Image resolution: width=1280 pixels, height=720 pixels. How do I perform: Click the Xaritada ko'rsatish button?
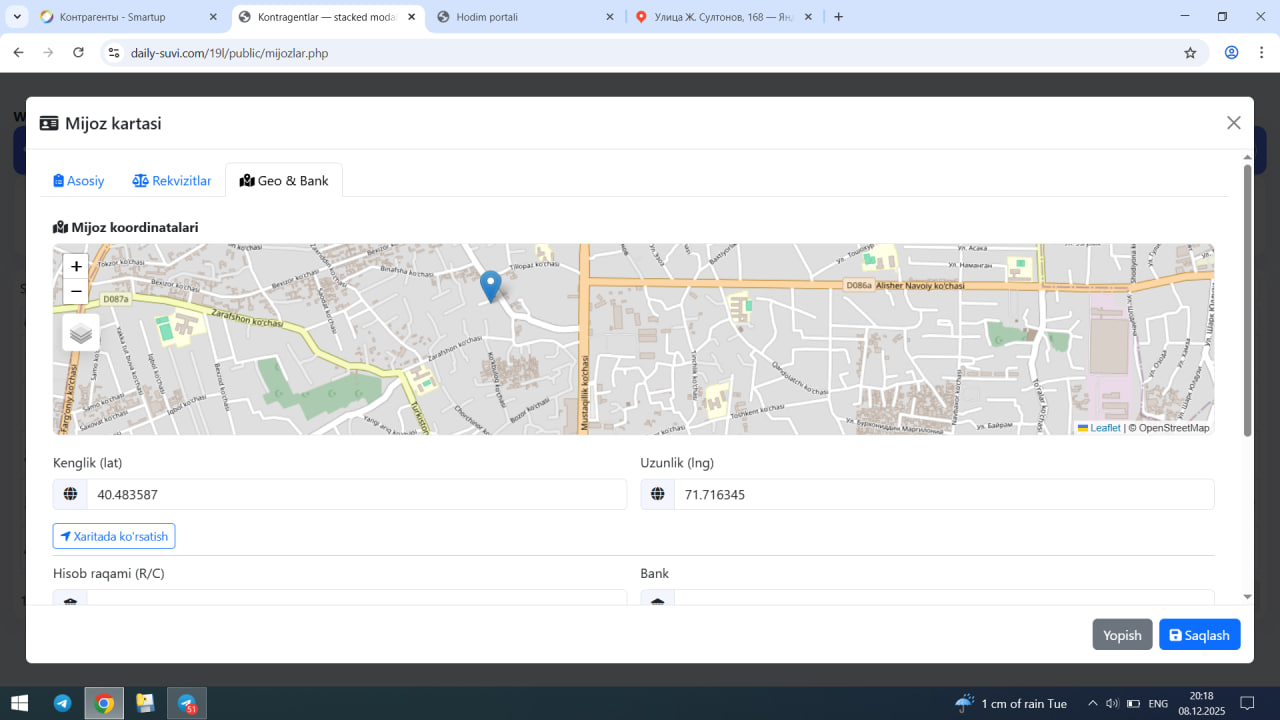pos(114,536)
